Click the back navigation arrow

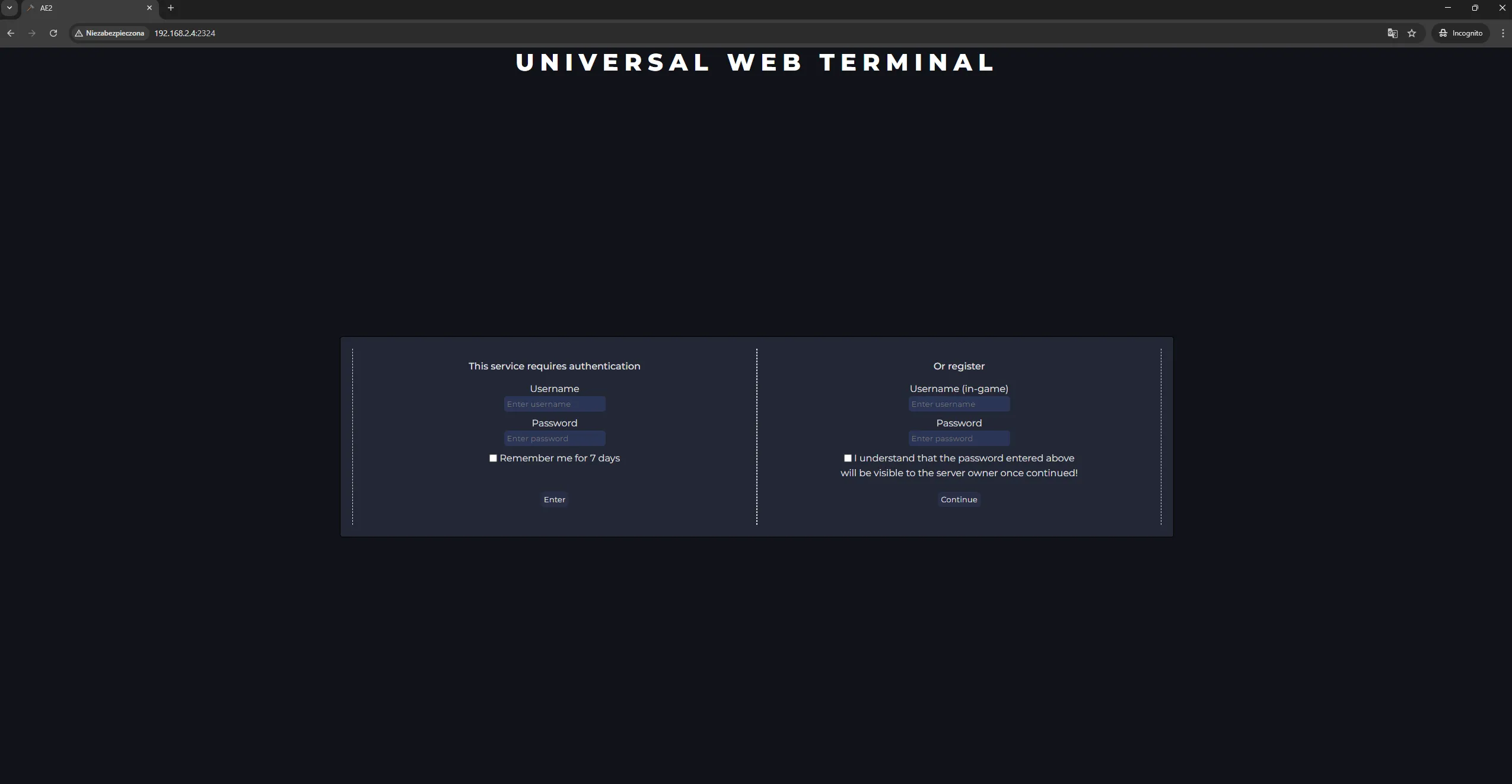11,33
